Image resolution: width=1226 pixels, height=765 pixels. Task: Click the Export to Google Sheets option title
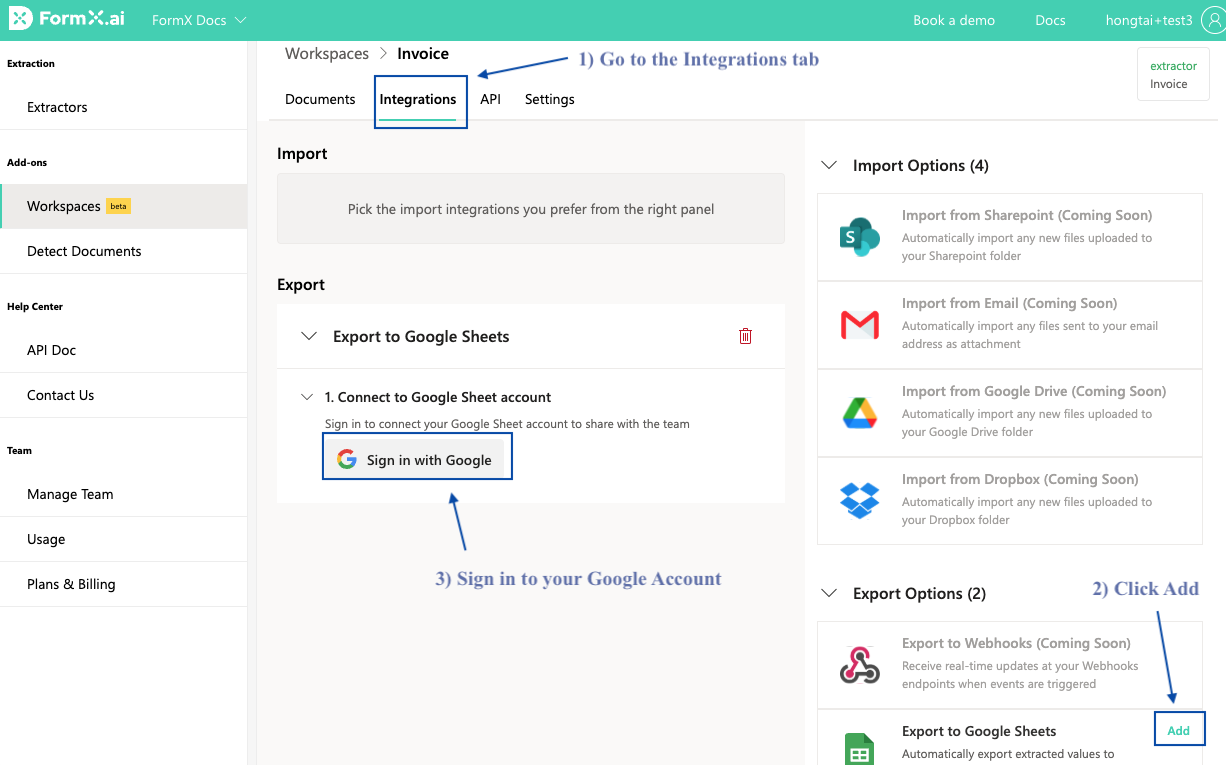[x=979, y=731]
